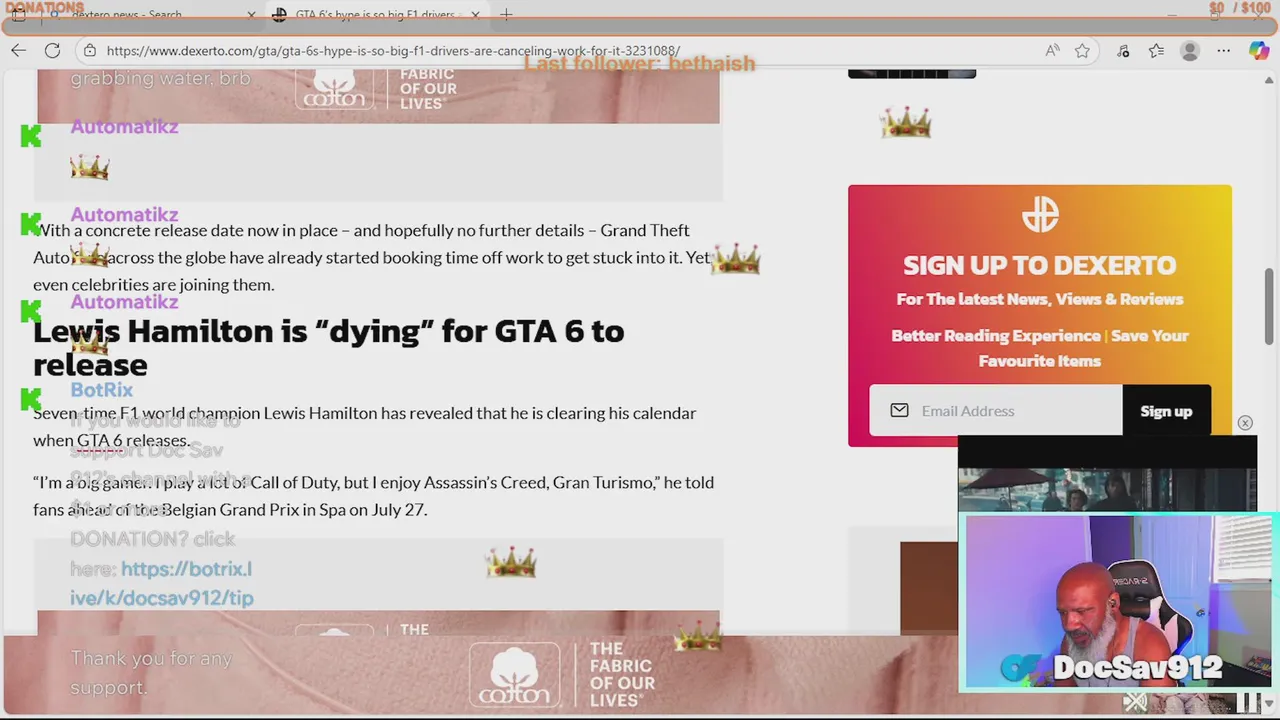Launch the Copilot sidebar
This screenshot has height=720, width=1280.
click(1258, 50)
